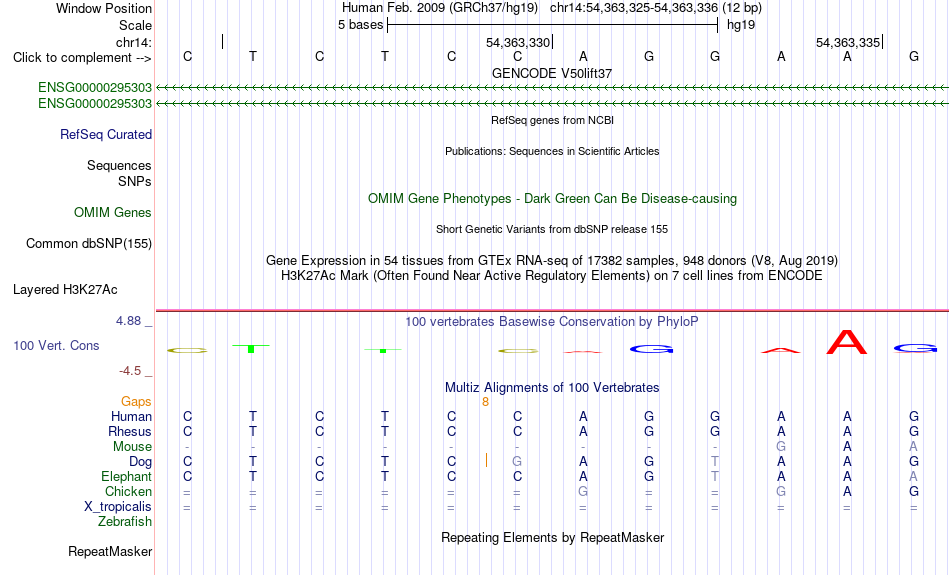The height and width of the screenshot is (575, 950).
Task: Click the Scale label
Action: click(x=136, y=25)
